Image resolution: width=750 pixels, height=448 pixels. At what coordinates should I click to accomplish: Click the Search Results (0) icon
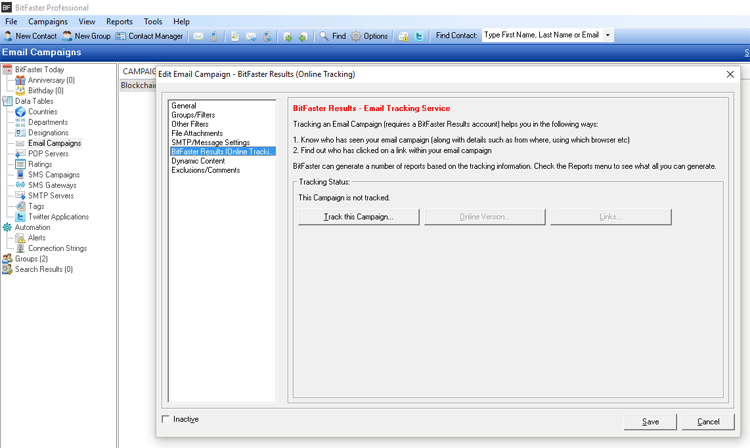click(x=7, y=269)
